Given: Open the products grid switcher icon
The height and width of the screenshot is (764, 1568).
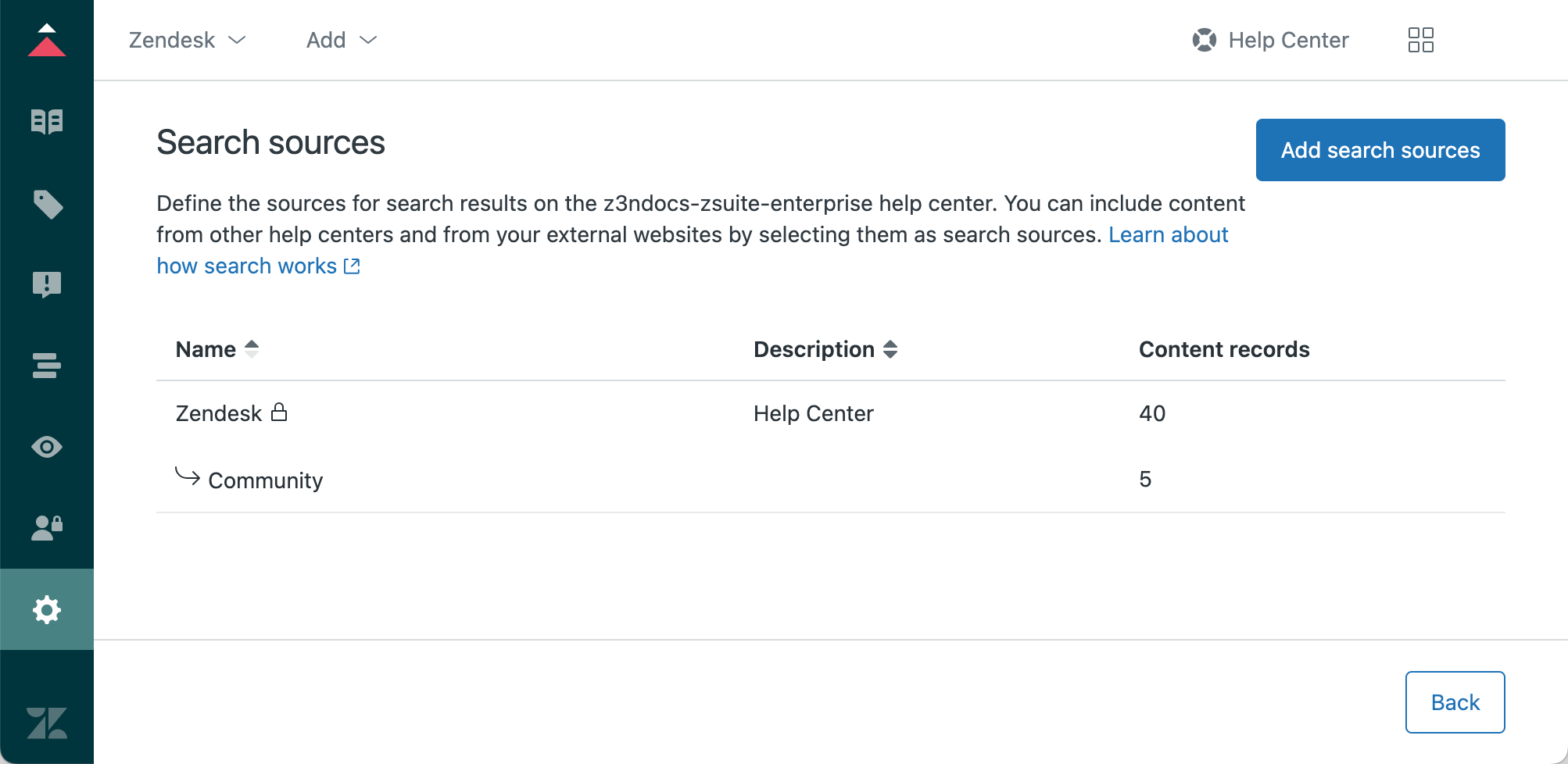Looking at the screenshot, I should click(1420, 40).
